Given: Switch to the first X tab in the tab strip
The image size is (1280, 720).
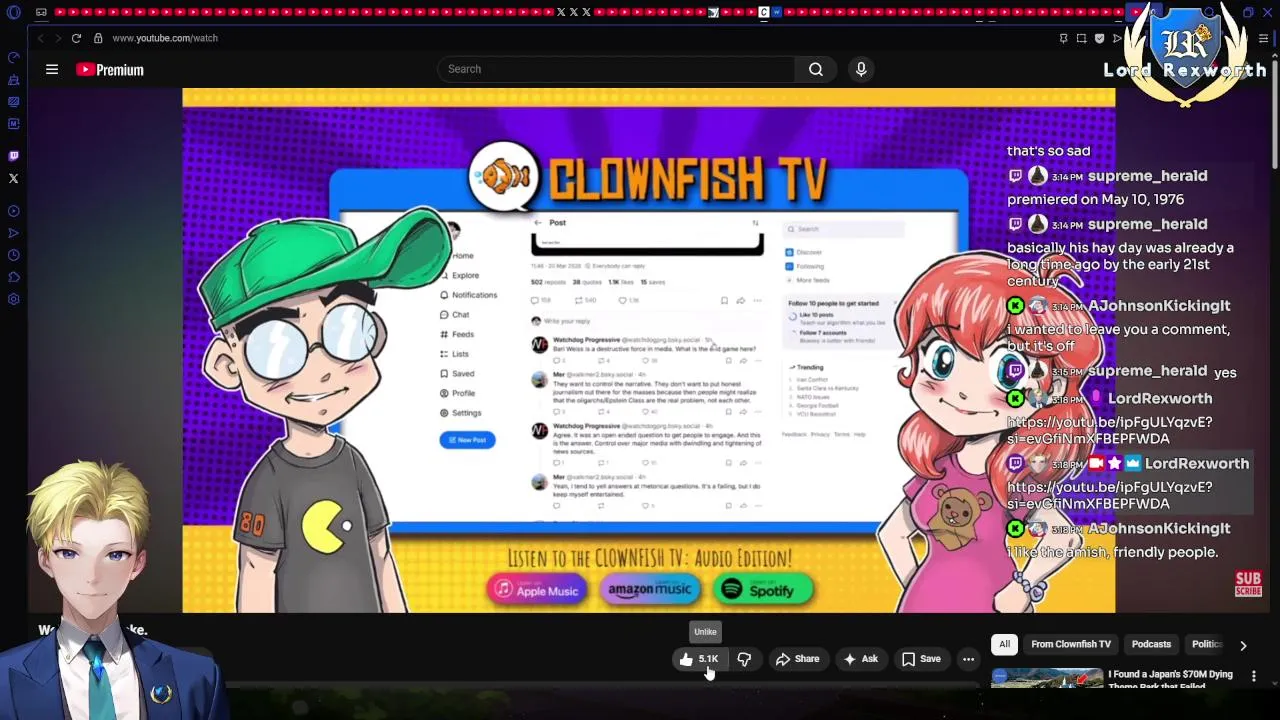Looking at the screenshot, I should click(560, 13).
